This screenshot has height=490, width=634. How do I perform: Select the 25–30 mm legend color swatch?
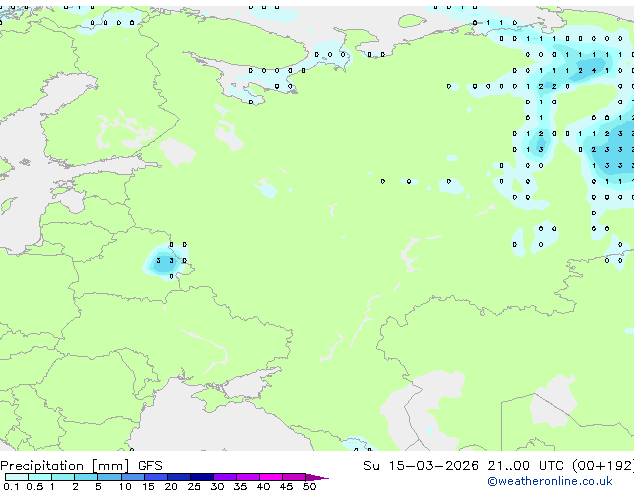point(202,477)
